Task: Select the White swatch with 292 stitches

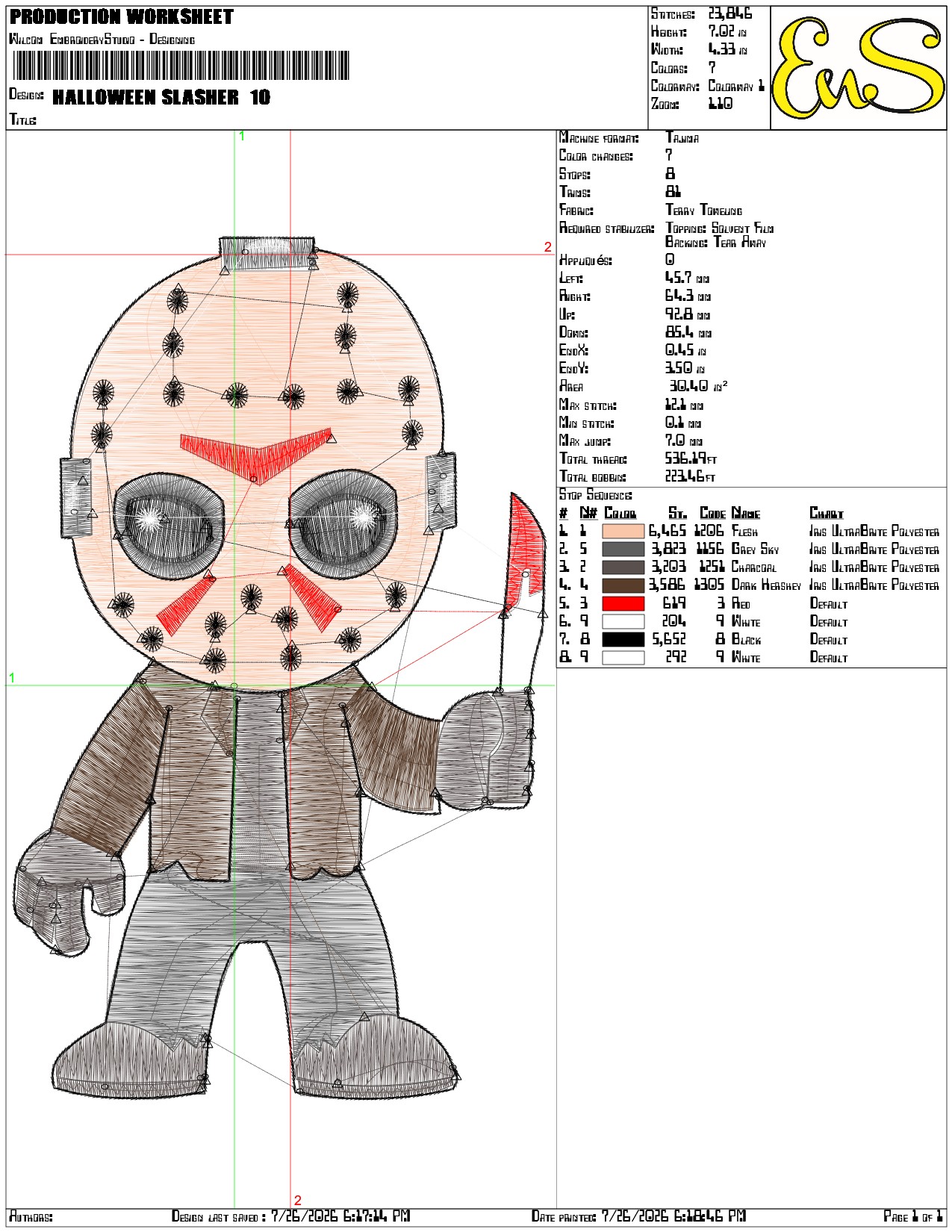Action: coord(623,657)
